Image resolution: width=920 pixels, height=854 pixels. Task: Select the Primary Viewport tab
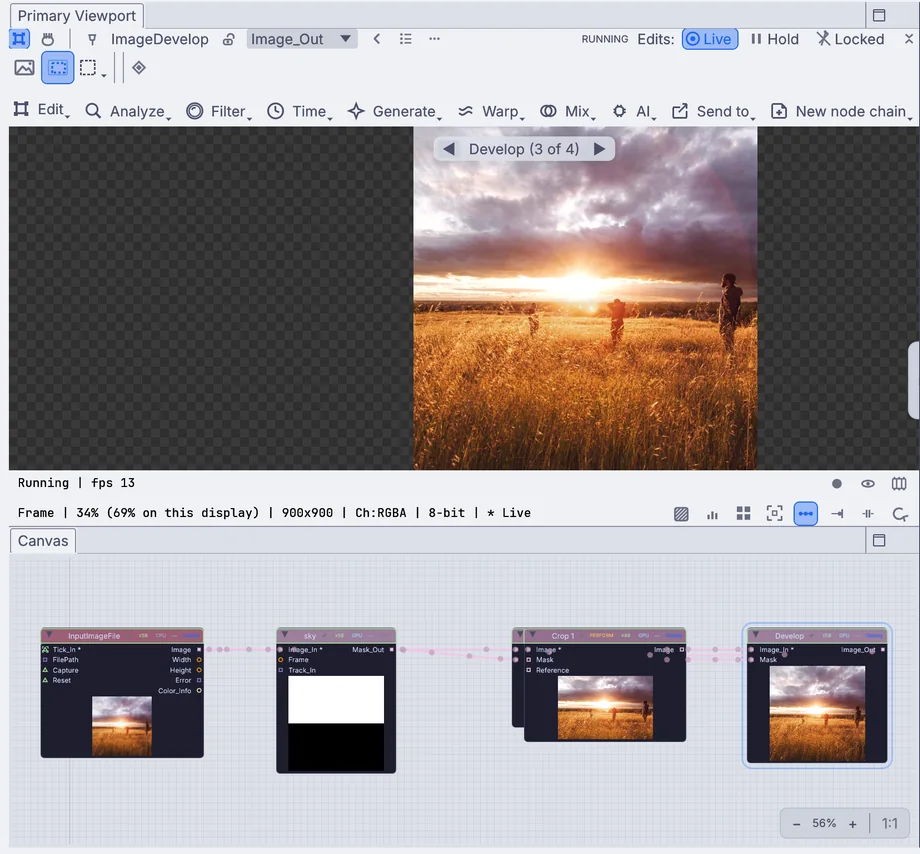(x=77, y=16)
